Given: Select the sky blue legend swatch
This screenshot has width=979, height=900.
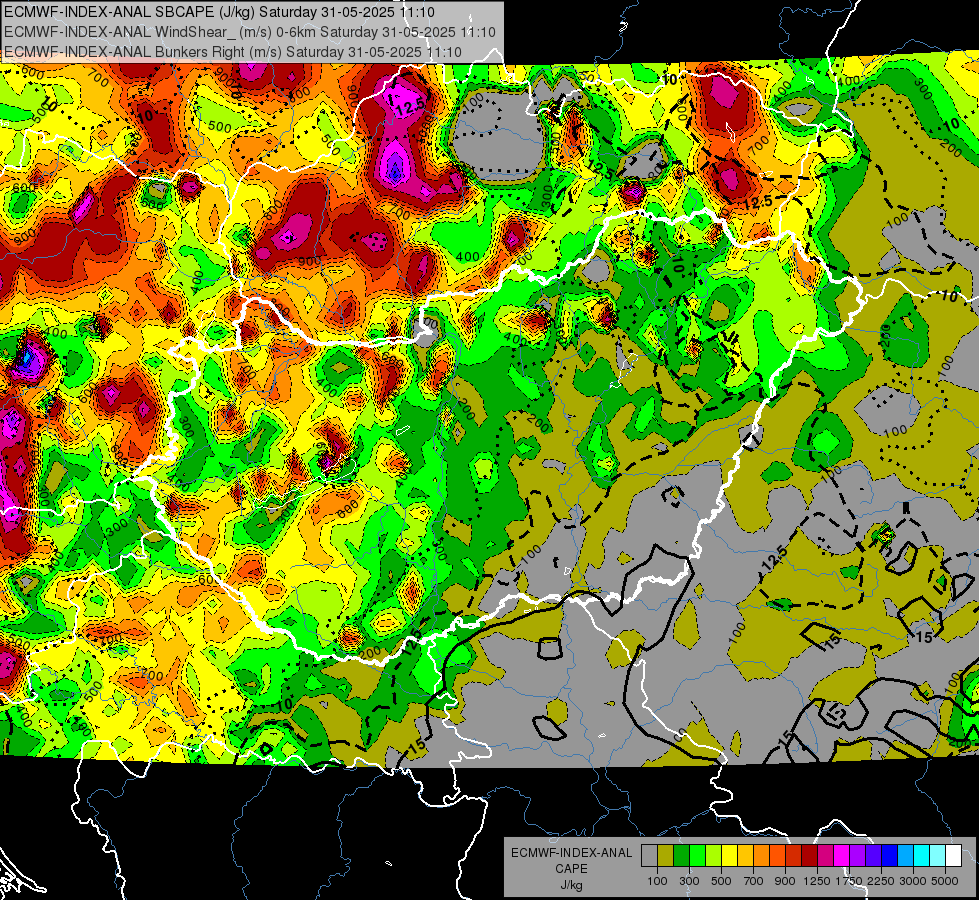Looking at the screenshot, I should (905, 856).
